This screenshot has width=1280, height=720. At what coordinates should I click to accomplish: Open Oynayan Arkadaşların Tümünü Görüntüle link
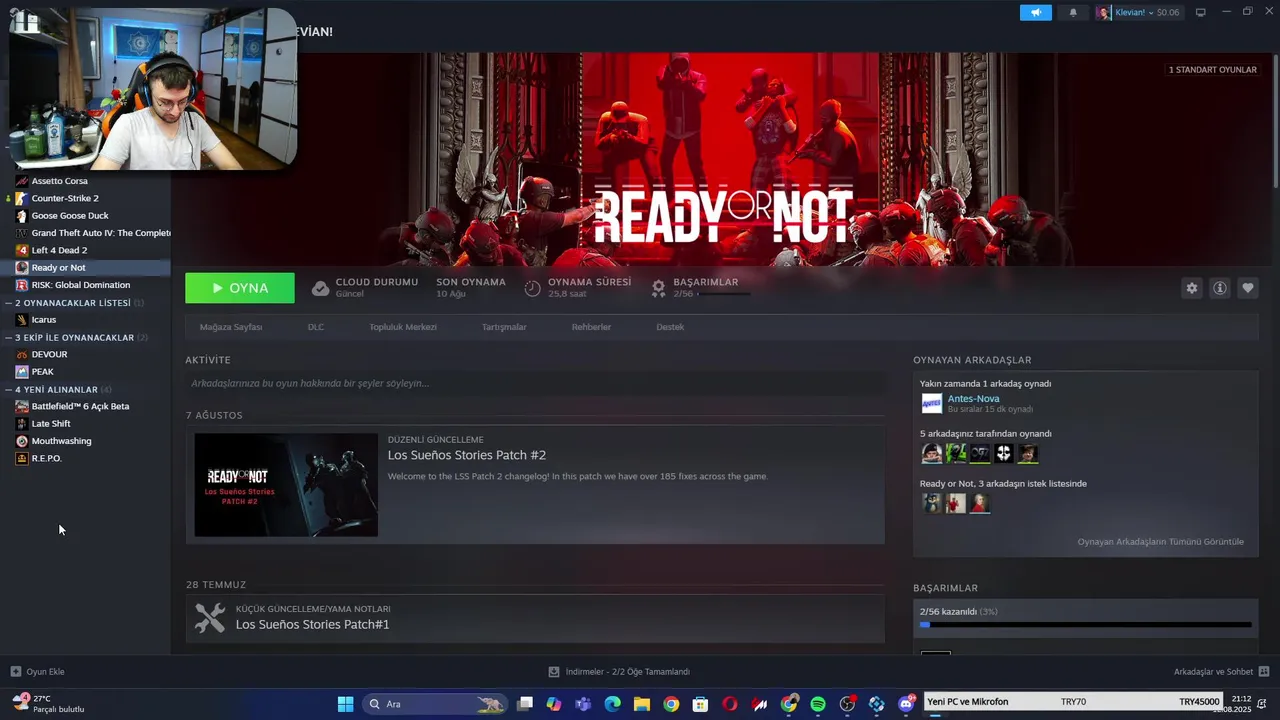tap(1160, 542)
